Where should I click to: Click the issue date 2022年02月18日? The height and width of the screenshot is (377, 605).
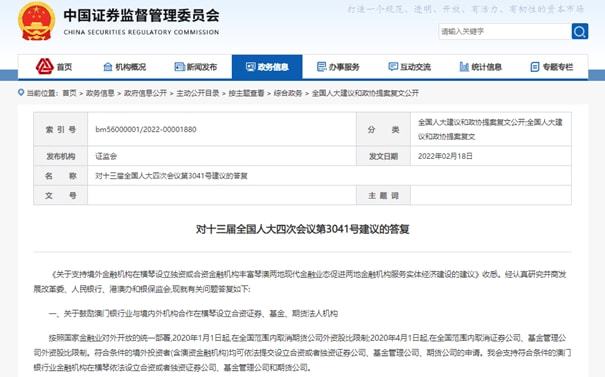(x=445, y=156)
